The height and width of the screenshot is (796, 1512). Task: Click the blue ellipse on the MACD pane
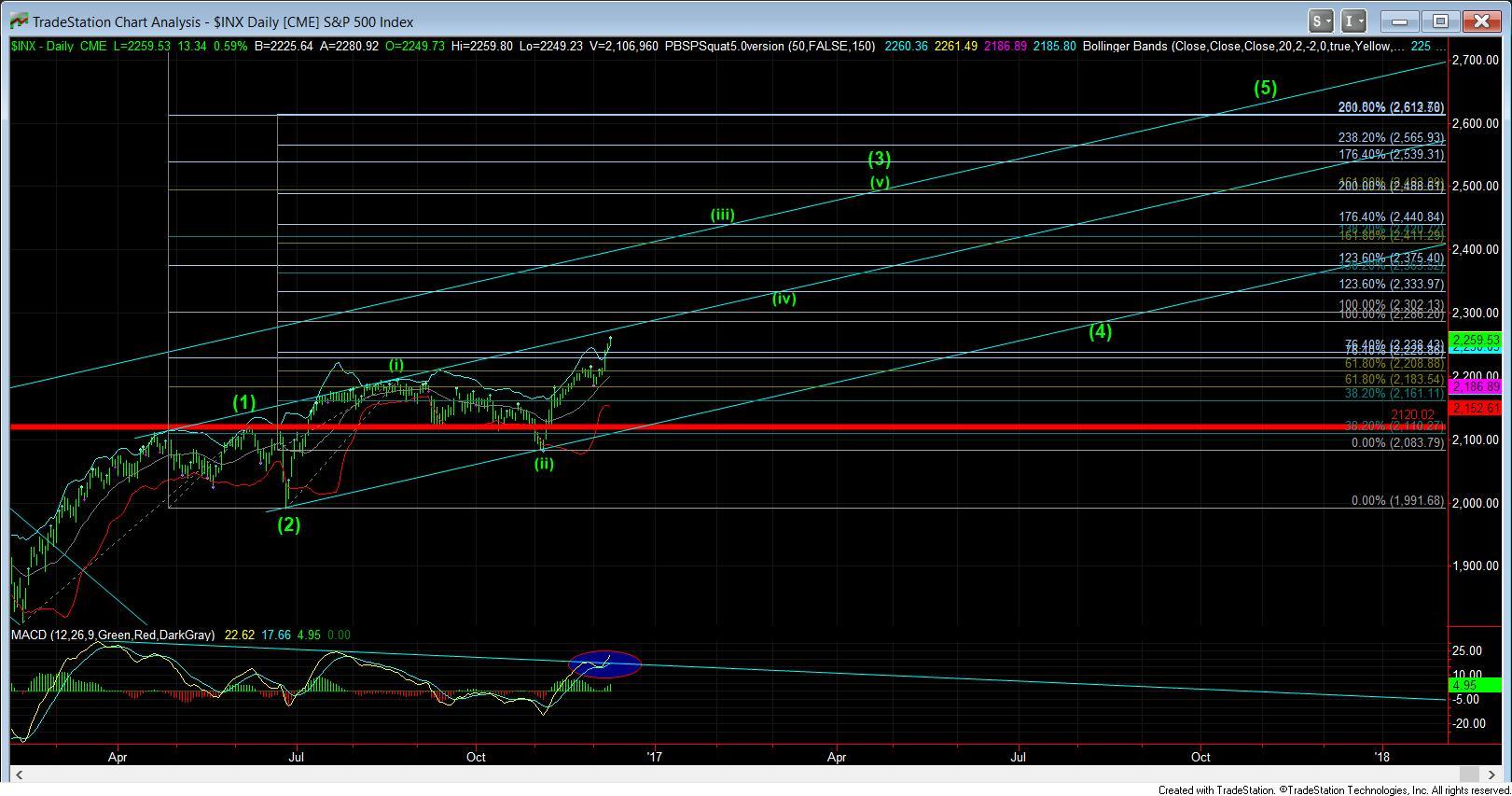604,663
